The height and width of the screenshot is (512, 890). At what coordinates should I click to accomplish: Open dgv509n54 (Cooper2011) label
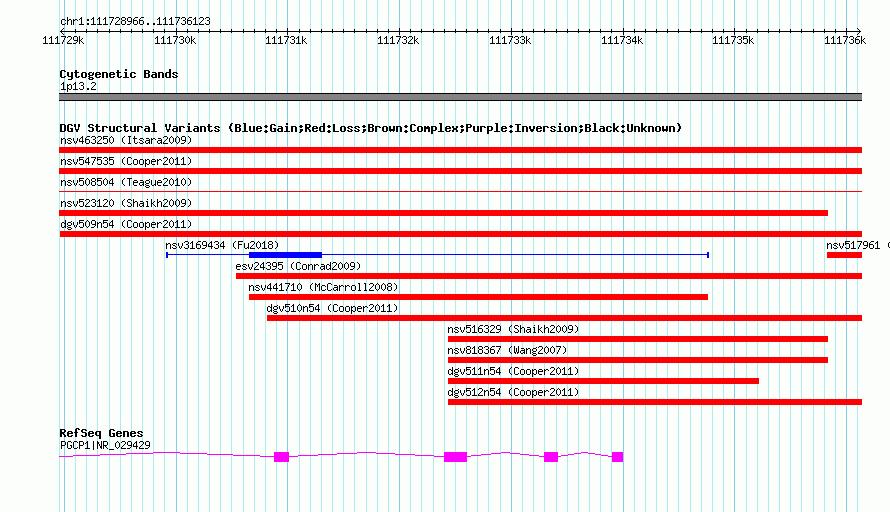pos(126,224)
